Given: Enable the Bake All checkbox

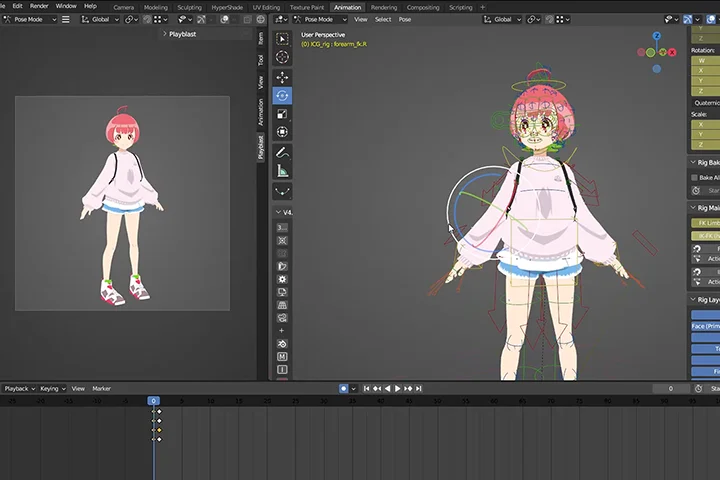Looking at the screenshot, I should click(694, 177).
